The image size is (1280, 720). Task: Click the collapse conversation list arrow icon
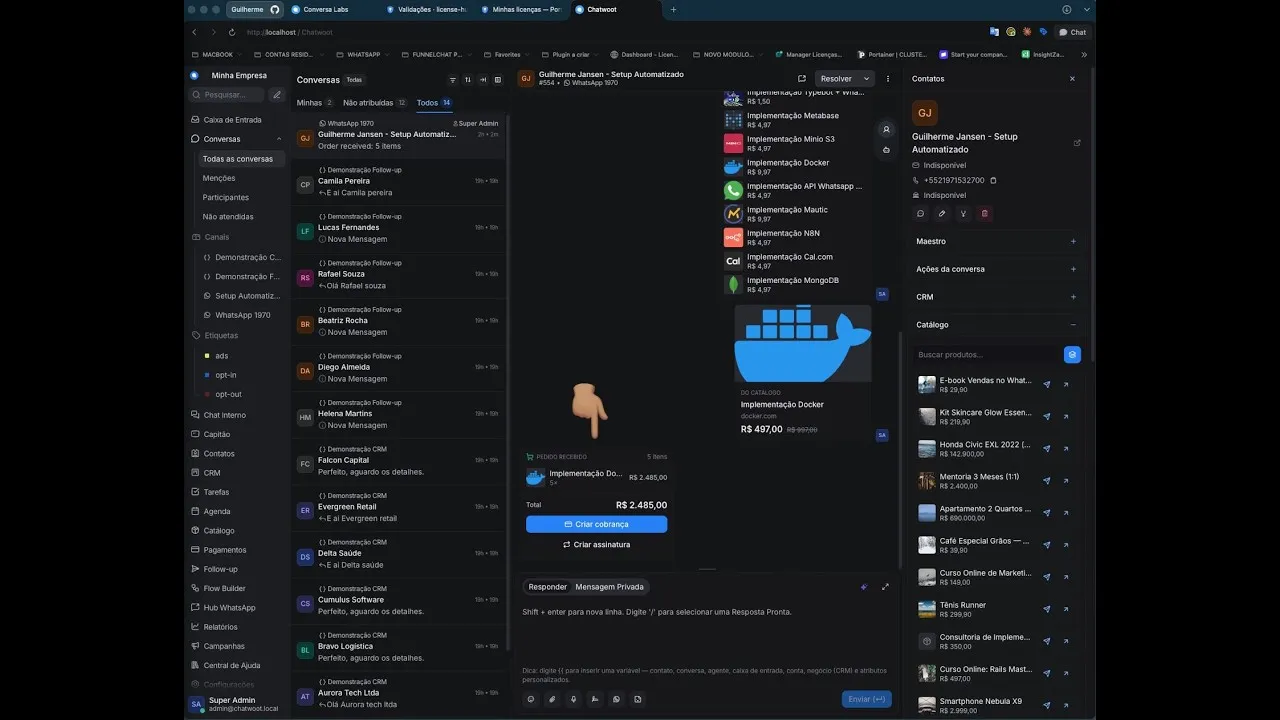pyautogui.click(x=483, y=80)
